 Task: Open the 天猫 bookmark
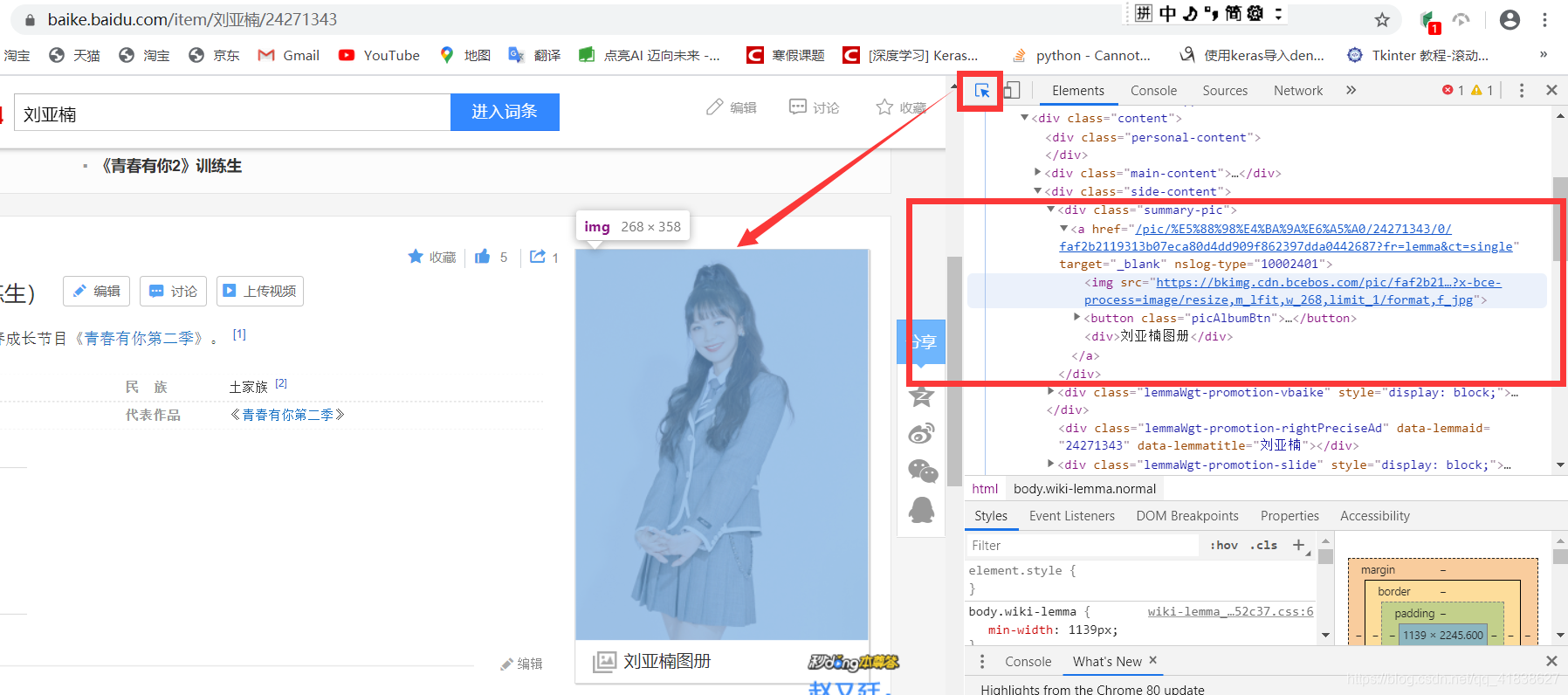click(74, 55)
